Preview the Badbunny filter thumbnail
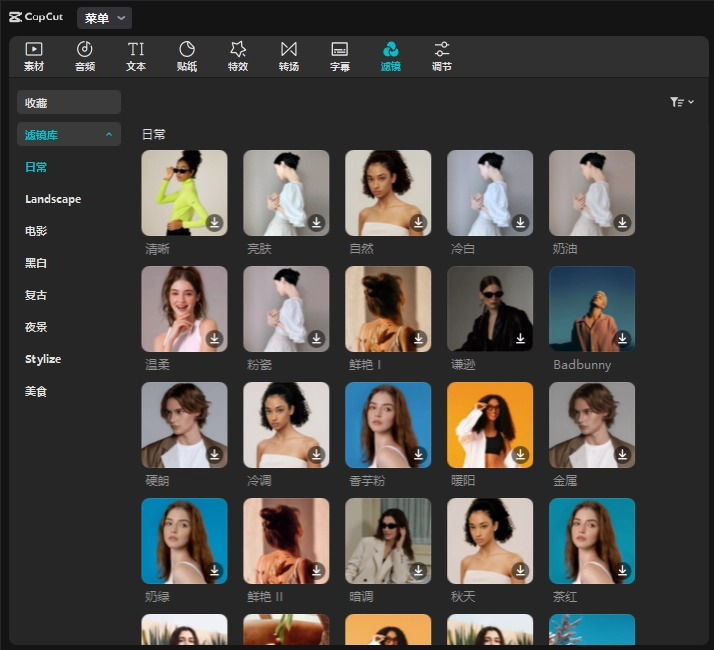Image resolution: width=714 pixels, height=650 pixels. pos(592,309)
